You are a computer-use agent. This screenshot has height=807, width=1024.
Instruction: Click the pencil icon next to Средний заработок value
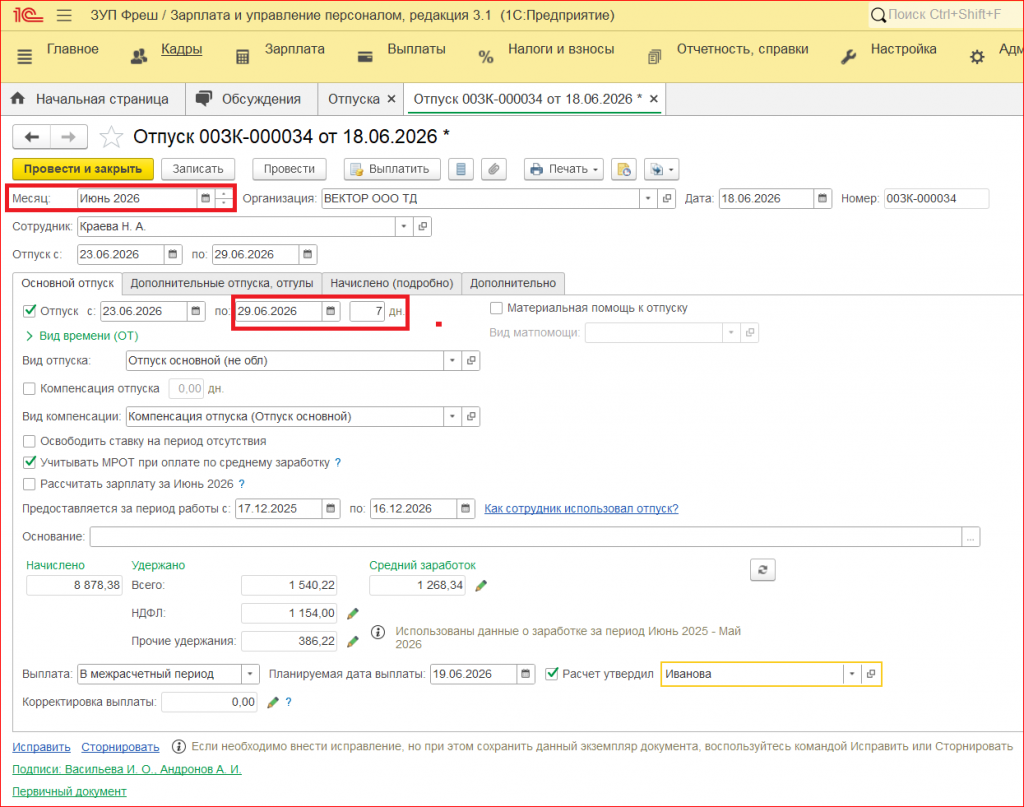pos(481,586)
